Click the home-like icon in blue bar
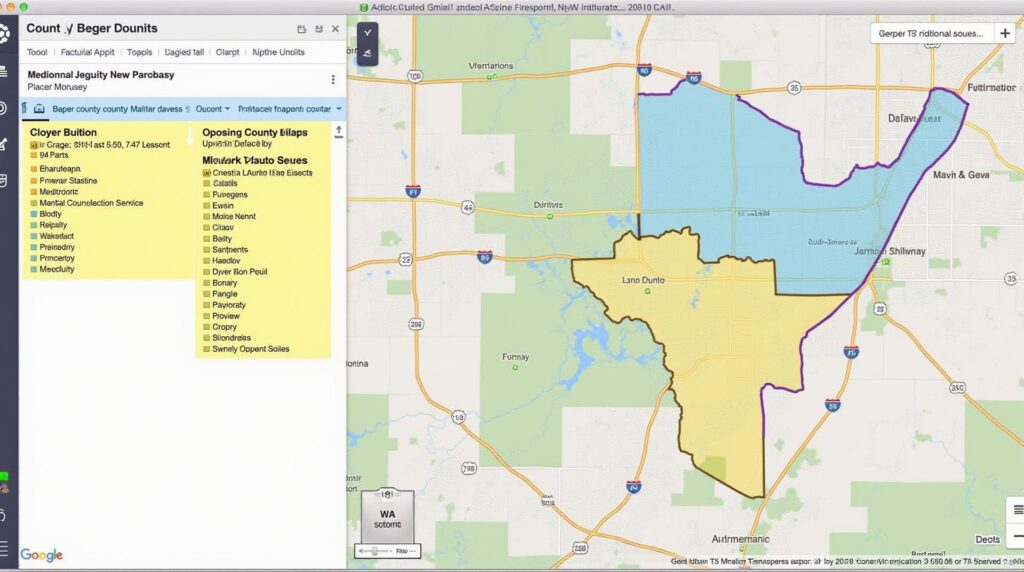Viewport: 1024px width, 572px height. pyautogui.click(x=39, y=109)
